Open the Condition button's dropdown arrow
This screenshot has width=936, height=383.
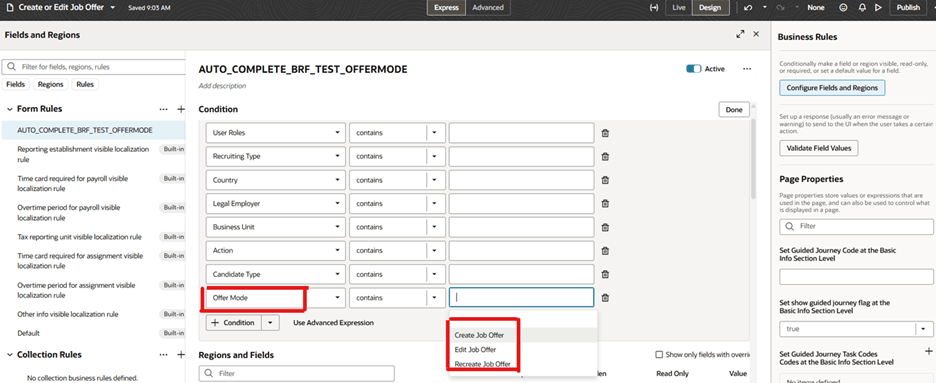[270, 323]
